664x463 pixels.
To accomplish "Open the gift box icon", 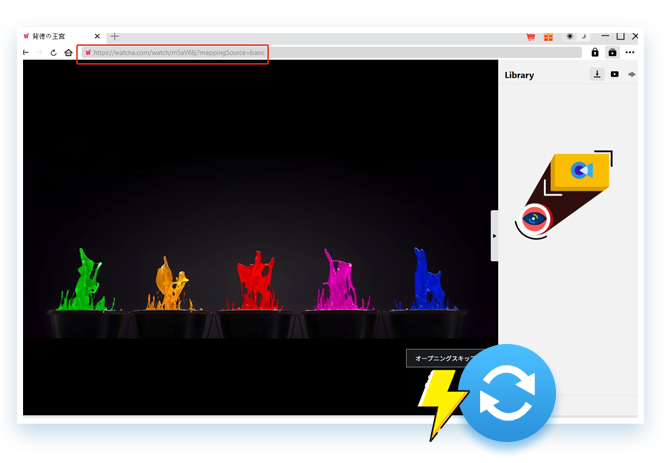I will point(548,37).
